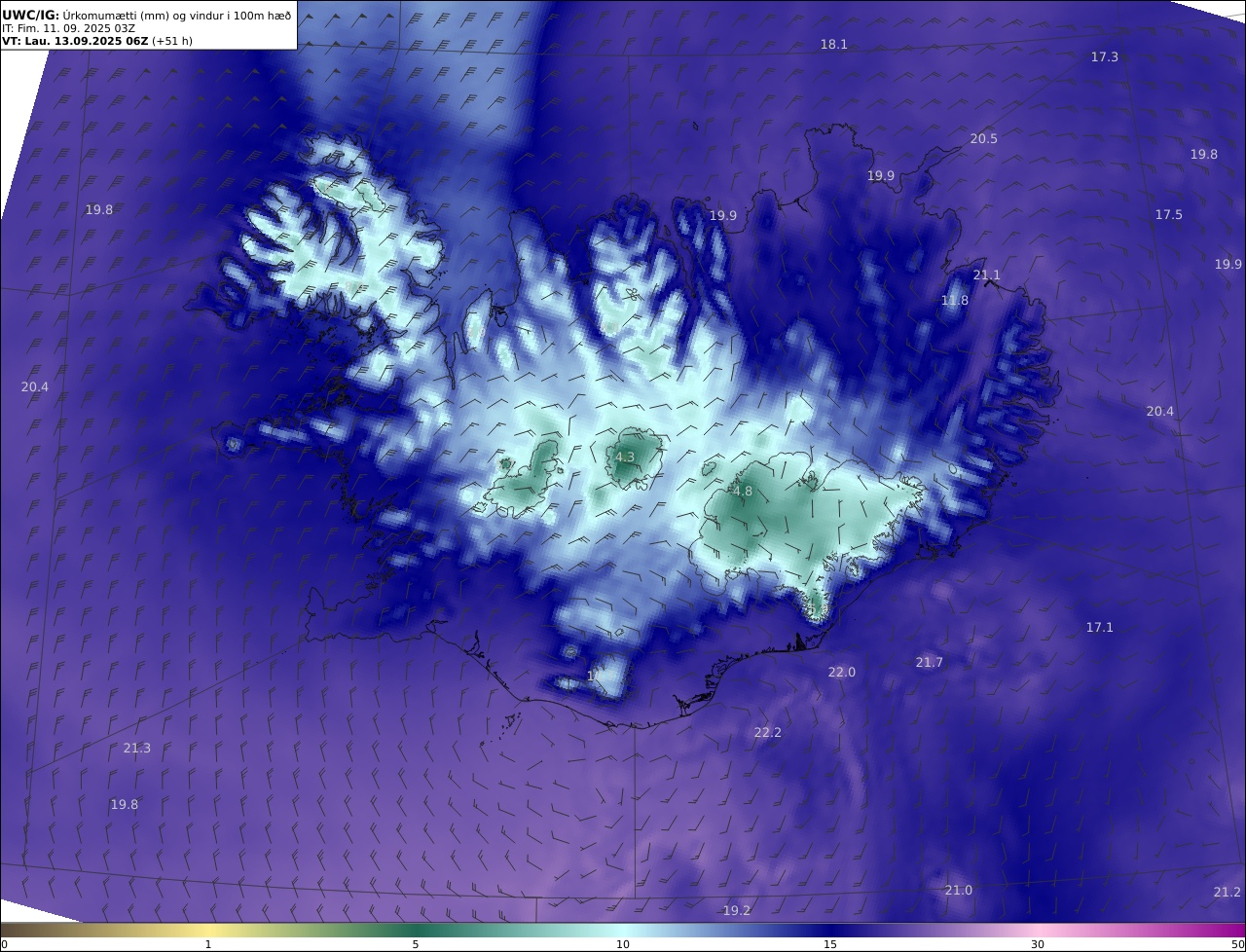Click the 21.3 value label
Screen dimensions: 1246x952
(137, 749)
